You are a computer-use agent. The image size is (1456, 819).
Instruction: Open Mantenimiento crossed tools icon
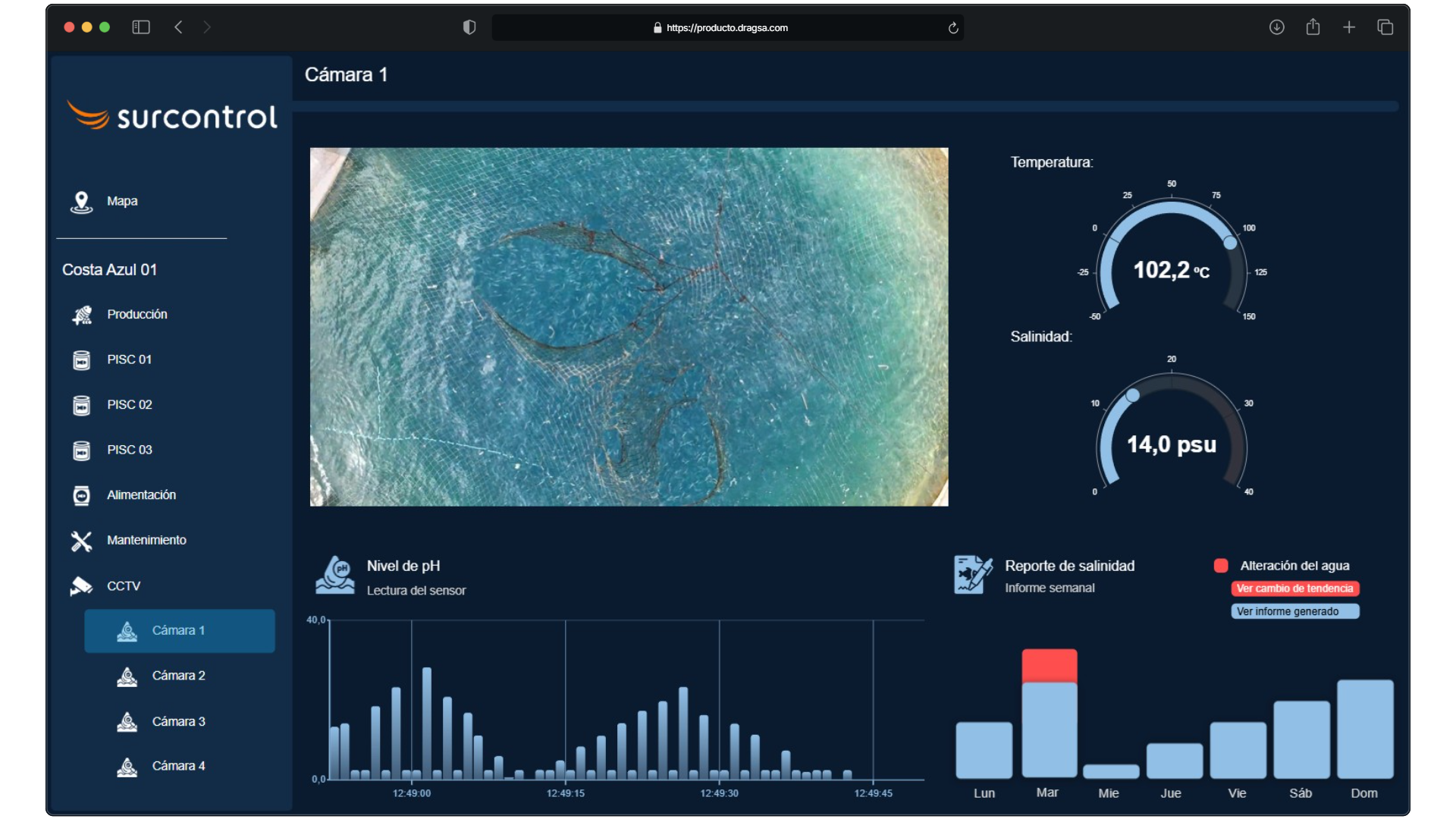click(81, 541)
